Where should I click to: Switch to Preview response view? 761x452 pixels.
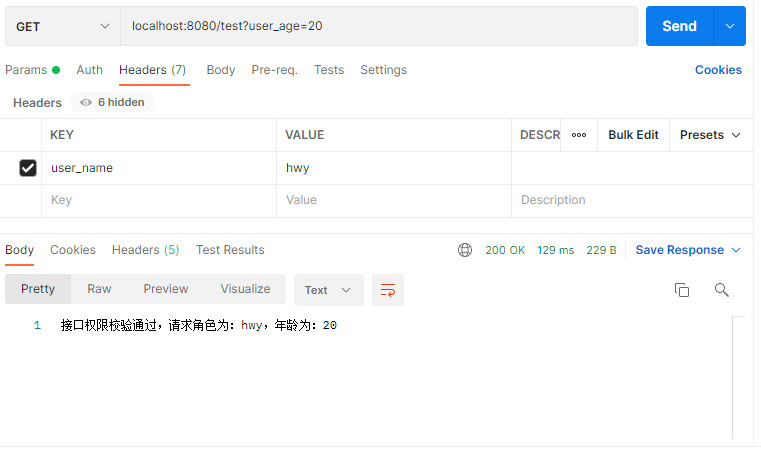point(165,289)
